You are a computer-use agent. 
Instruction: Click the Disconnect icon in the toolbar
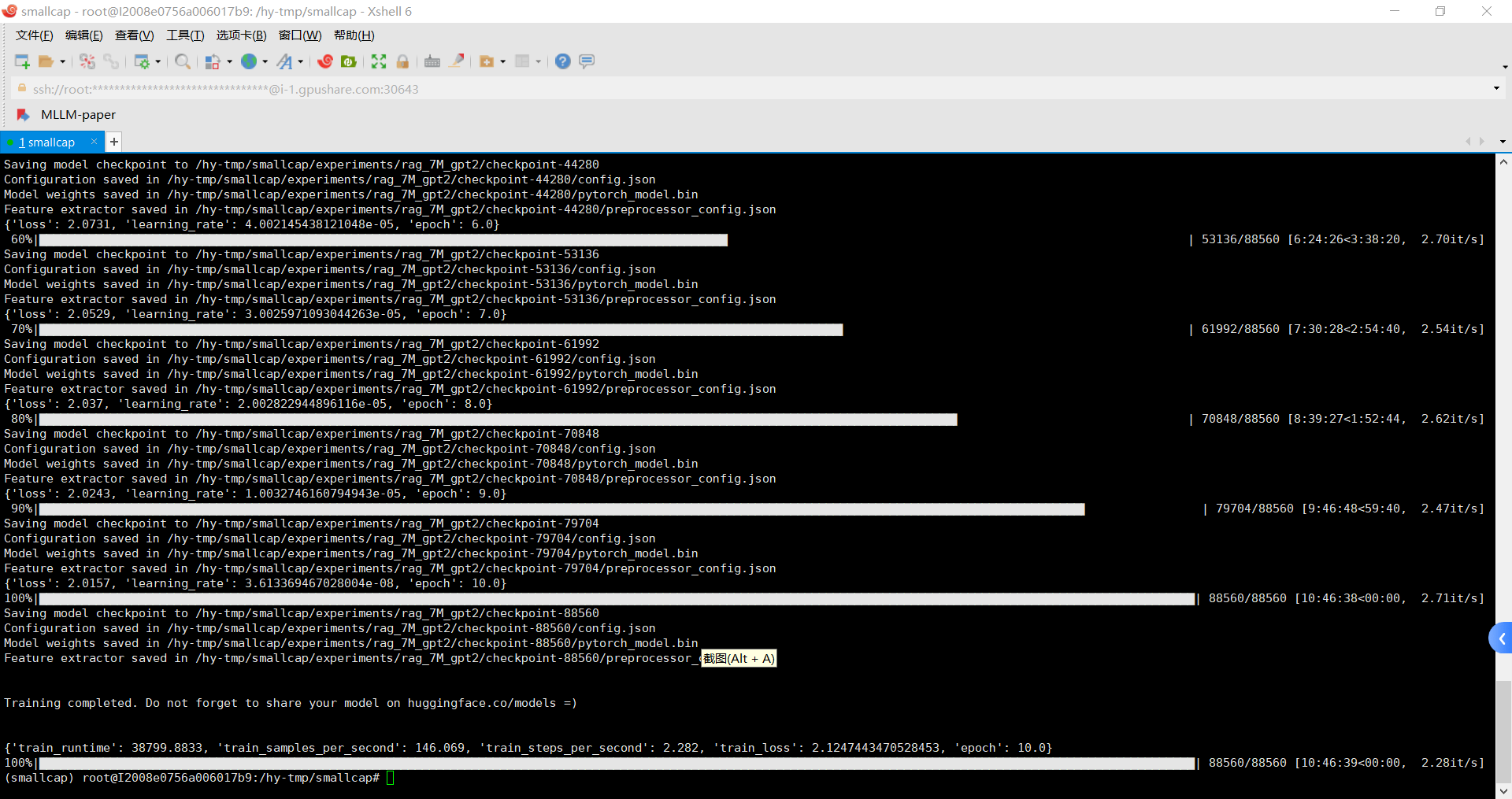click(87, 61)
